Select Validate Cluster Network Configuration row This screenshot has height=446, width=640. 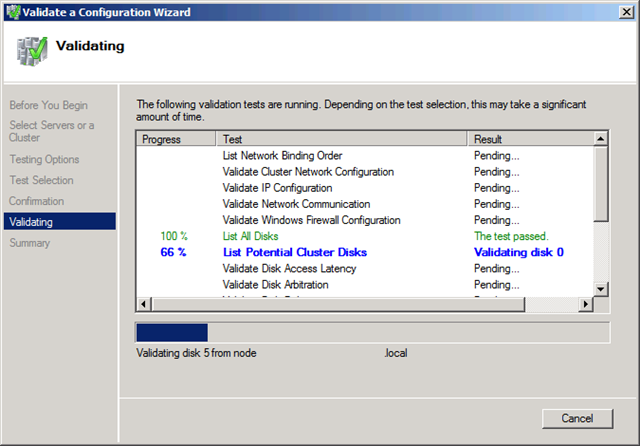365,172
